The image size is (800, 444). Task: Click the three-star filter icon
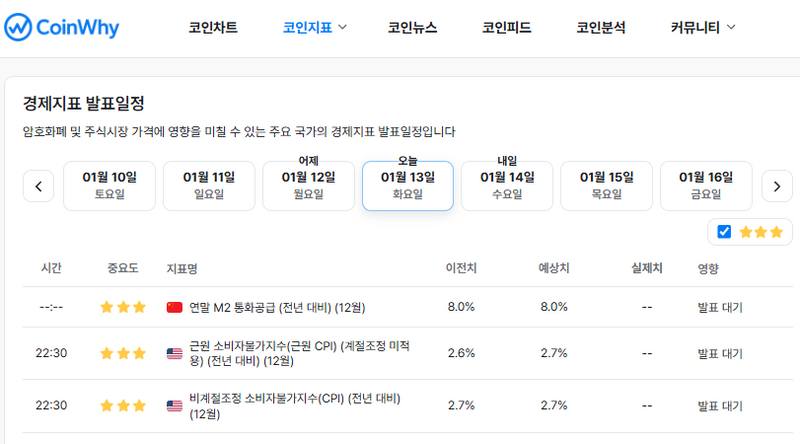coord(762,232)
